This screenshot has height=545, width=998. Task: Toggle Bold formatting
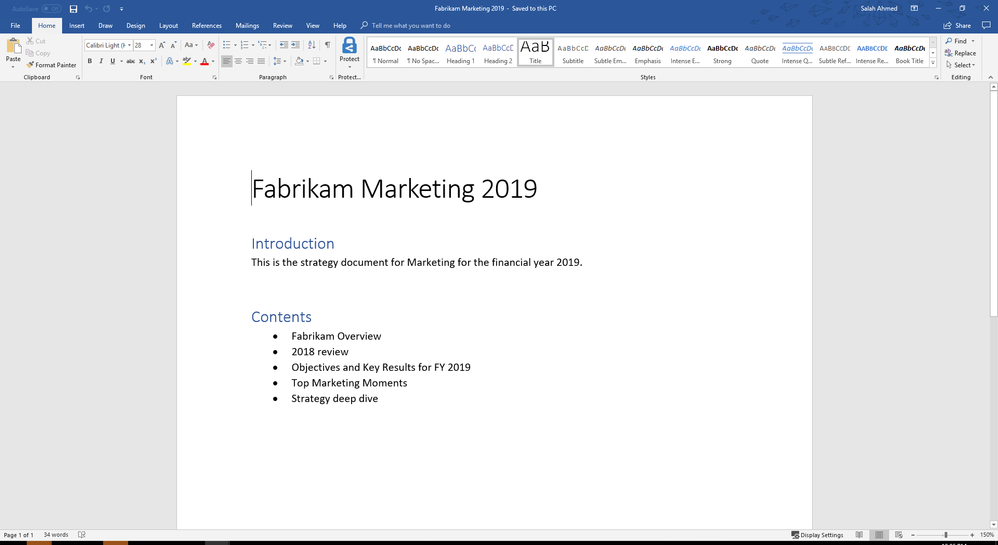[89, 61]
